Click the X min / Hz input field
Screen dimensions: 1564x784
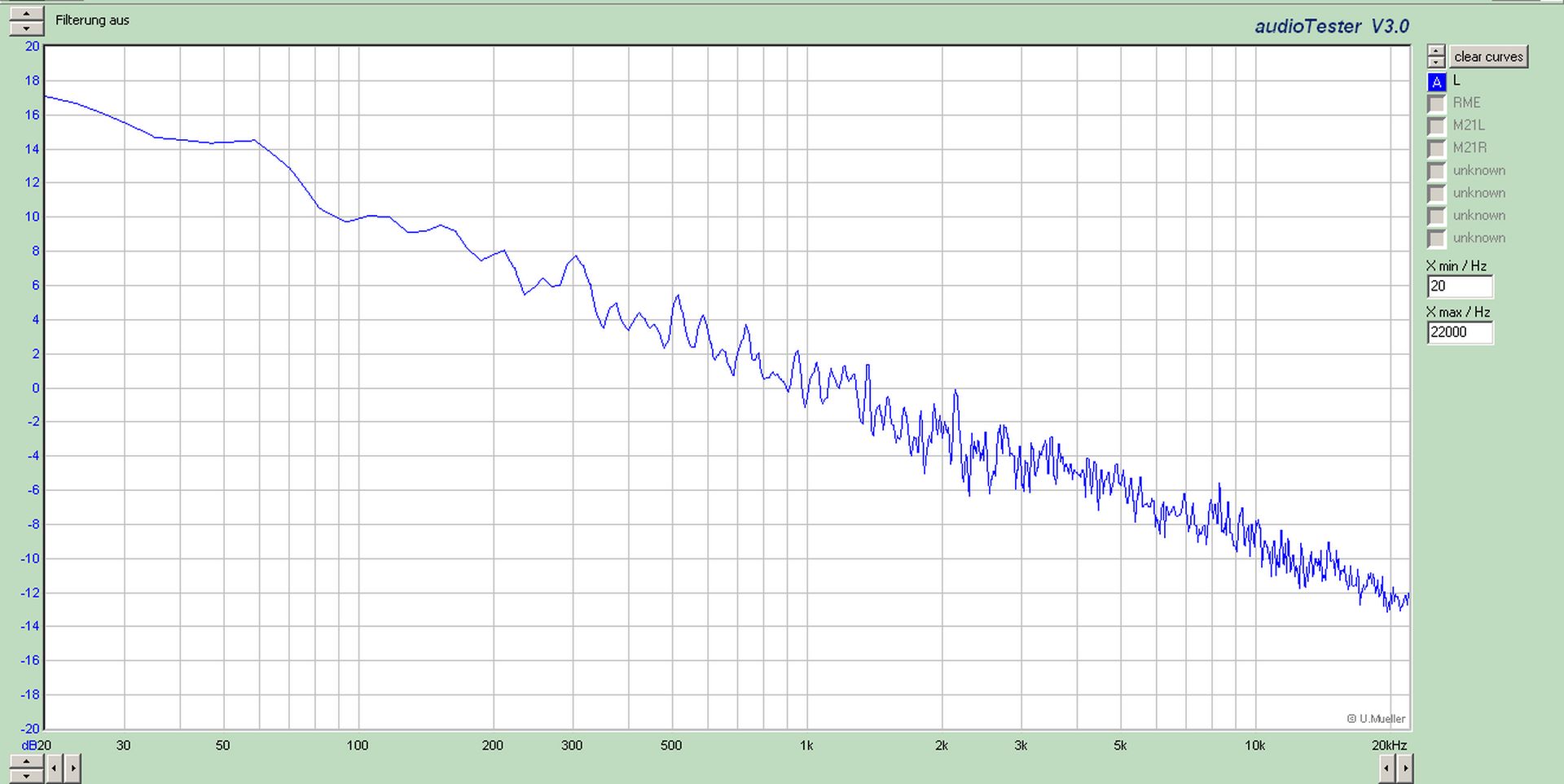coord(1460,287)
